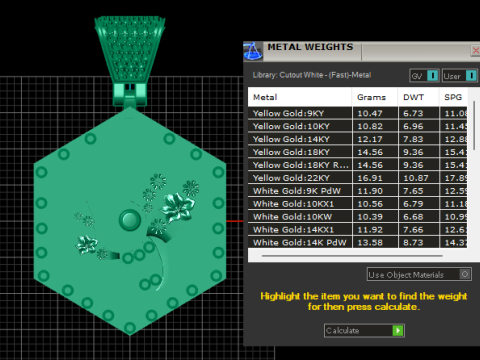Sort by the Metal column header
This screenshot has height=360, width=480.
(299, 97)
